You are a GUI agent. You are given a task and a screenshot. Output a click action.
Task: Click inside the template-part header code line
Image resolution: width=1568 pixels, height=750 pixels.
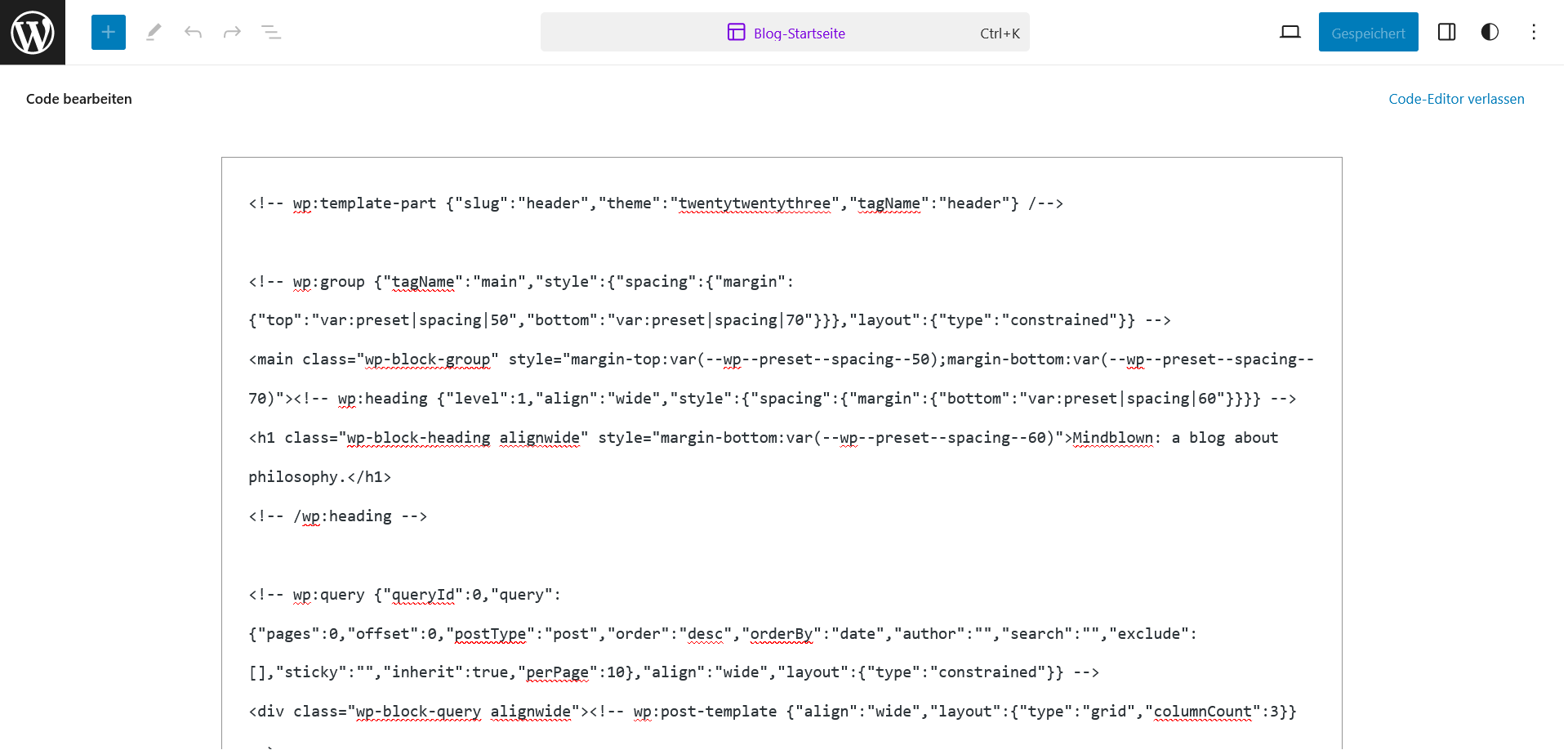click(x=655, y=203)
